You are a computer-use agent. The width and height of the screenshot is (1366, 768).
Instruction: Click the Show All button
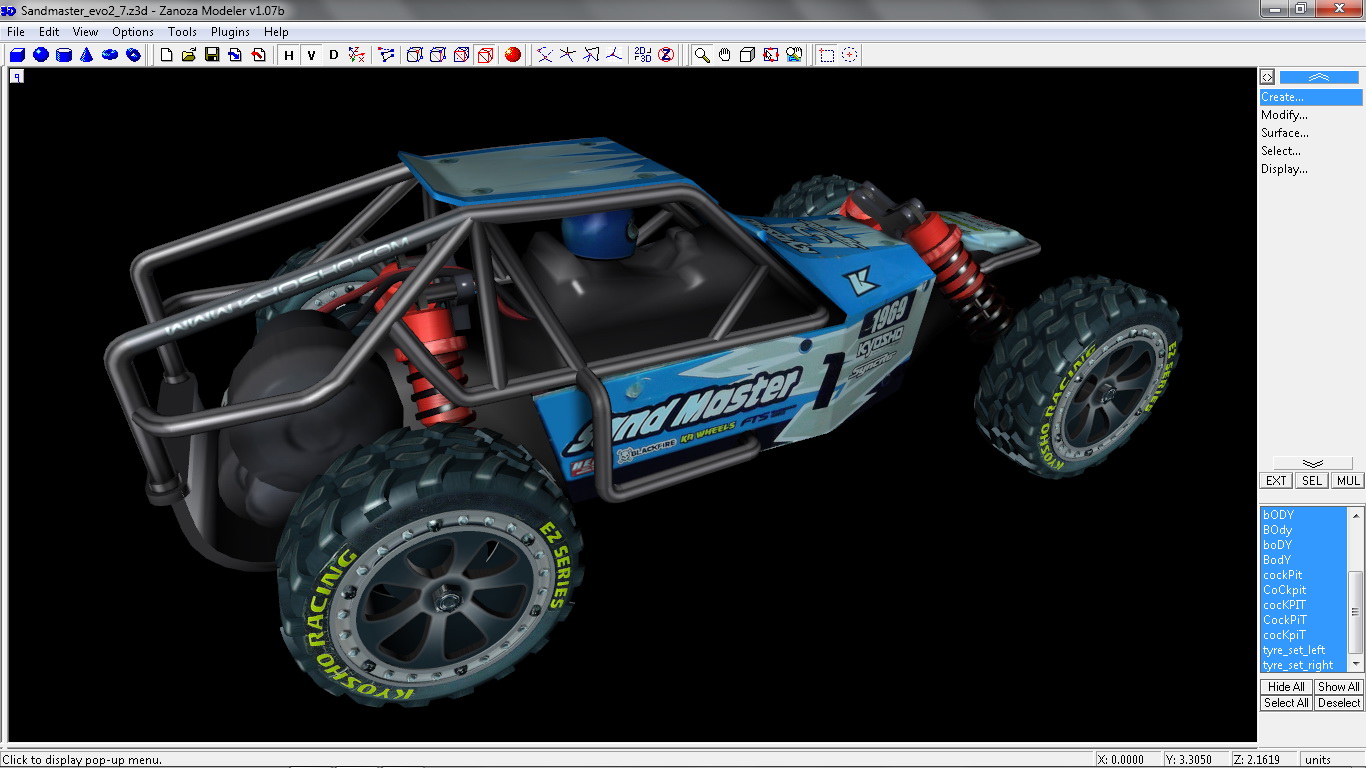pos(1338,687)
